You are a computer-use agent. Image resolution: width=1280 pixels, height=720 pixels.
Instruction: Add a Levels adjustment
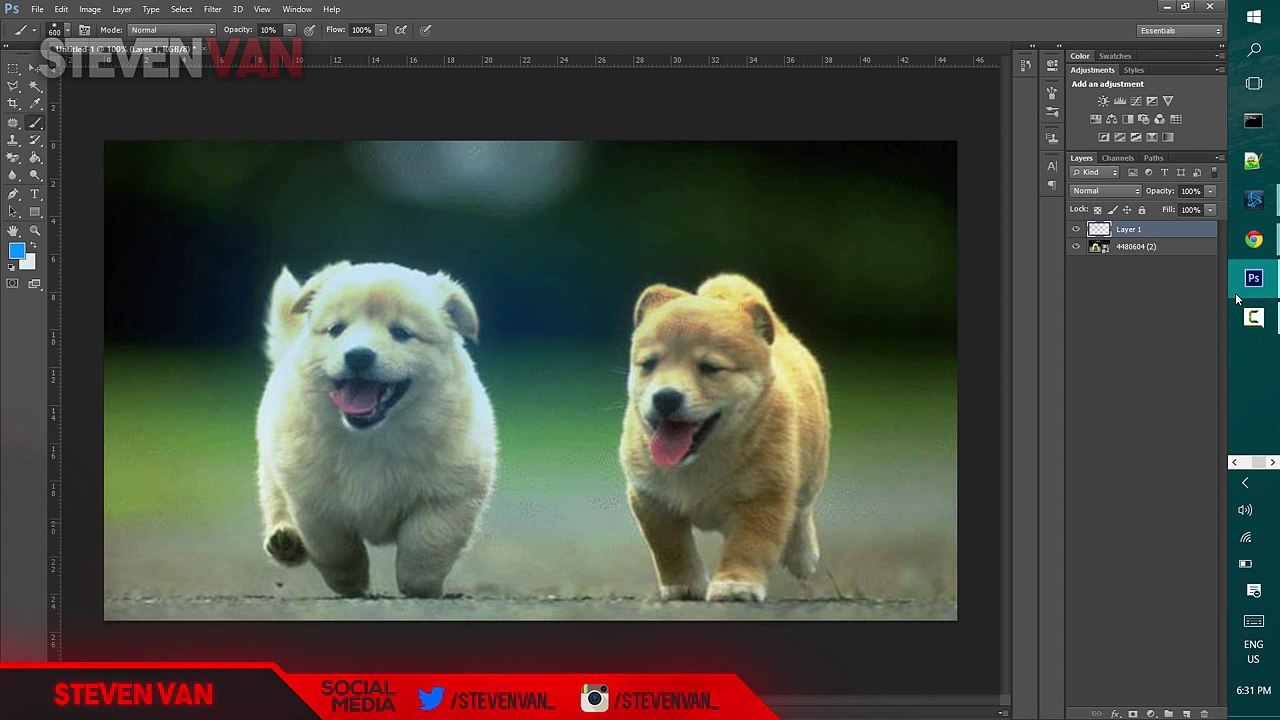pyautogui.click(x=1119, y=101)
